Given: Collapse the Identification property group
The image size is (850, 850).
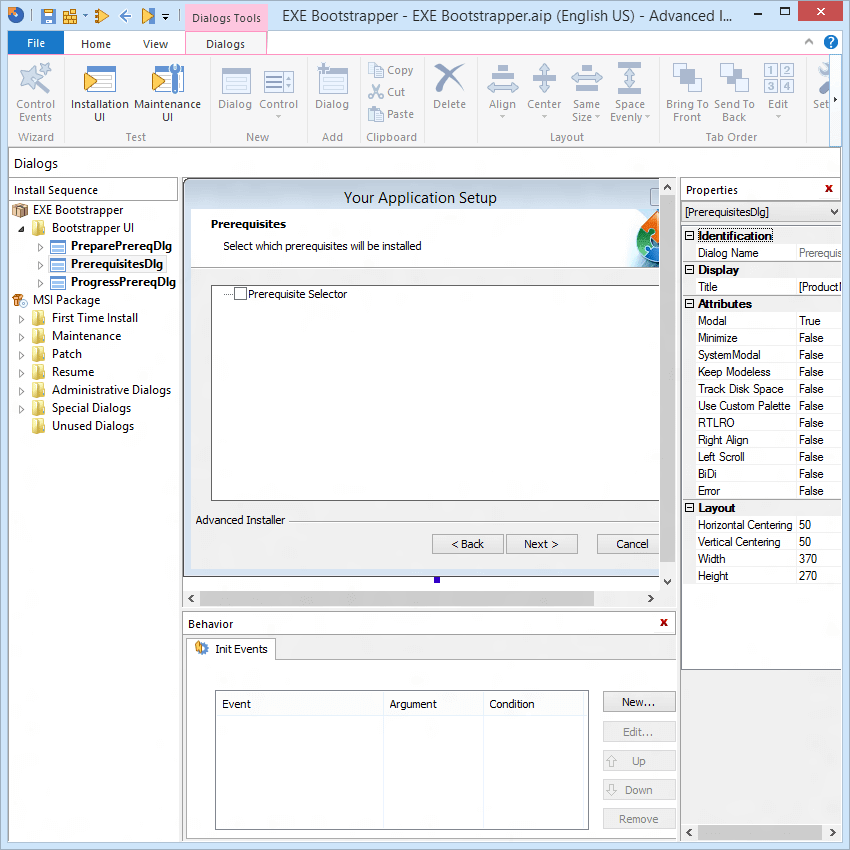Looking at the screenshot, I should coord(690,236).
